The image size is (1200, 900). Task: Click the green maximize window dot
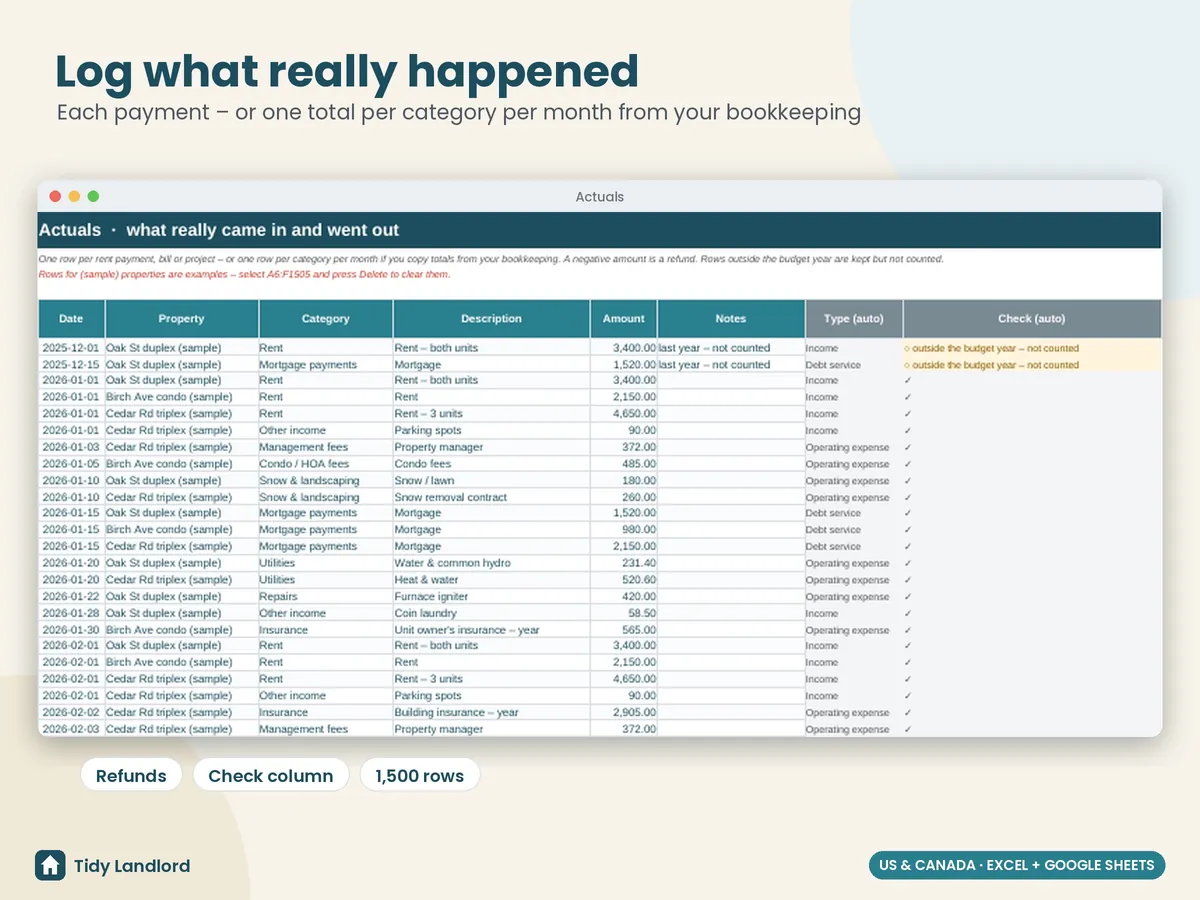tap(93, 196)
